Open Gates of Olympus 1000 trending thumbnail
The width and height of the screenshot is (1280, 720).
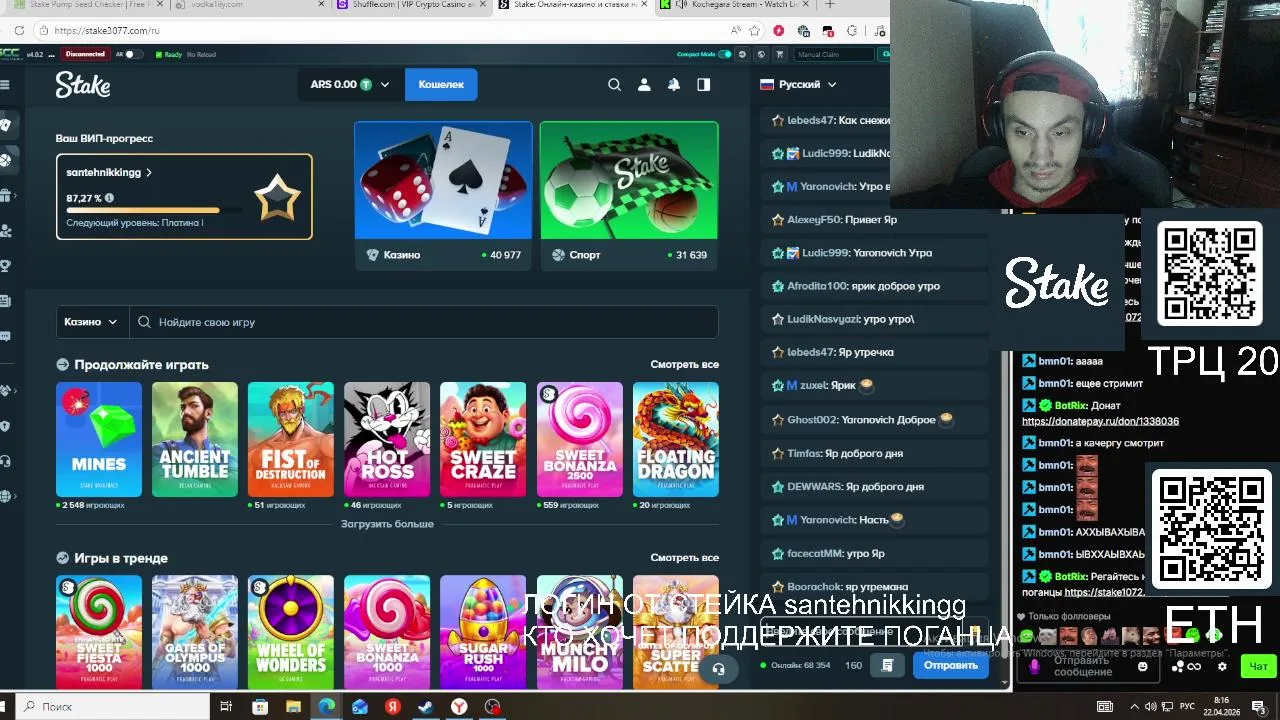[x=195, y=632]
